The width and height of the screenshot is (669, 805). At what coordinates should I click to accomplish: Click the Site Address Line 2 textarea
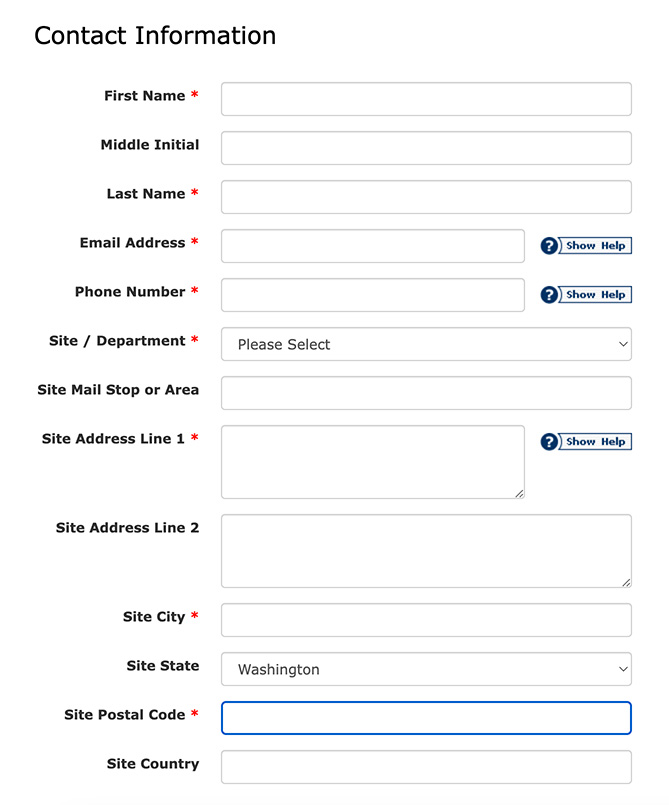point(425,549)
